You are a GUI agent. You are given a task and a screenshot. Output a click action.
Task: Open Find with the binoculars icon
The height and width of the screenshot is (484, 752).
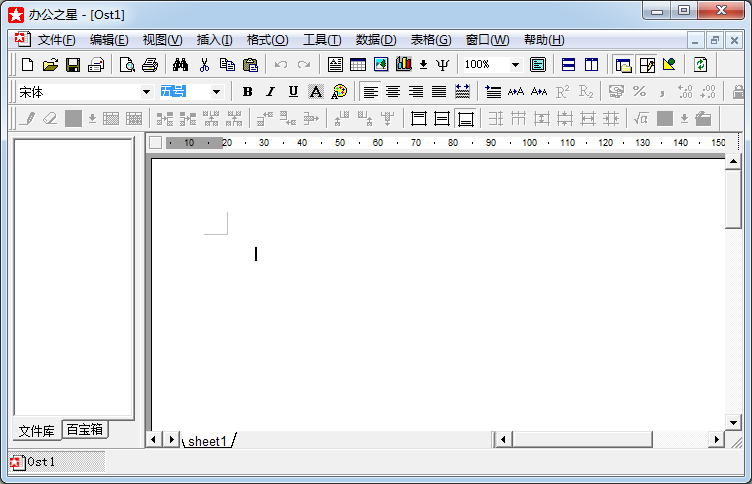coord(180,65)
